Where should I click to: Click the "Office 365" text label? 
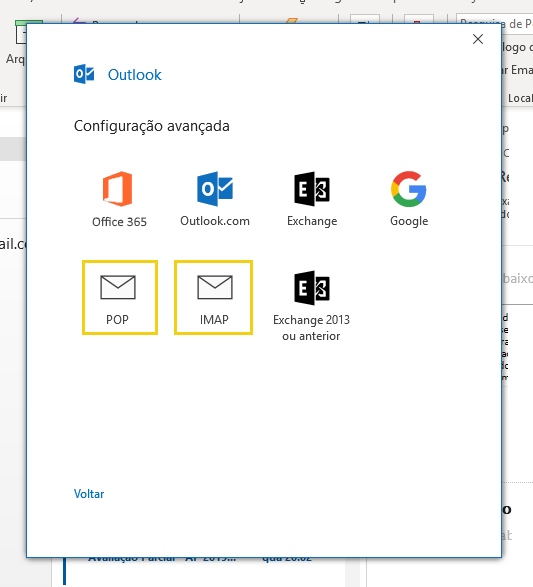[x=119, y=222]
